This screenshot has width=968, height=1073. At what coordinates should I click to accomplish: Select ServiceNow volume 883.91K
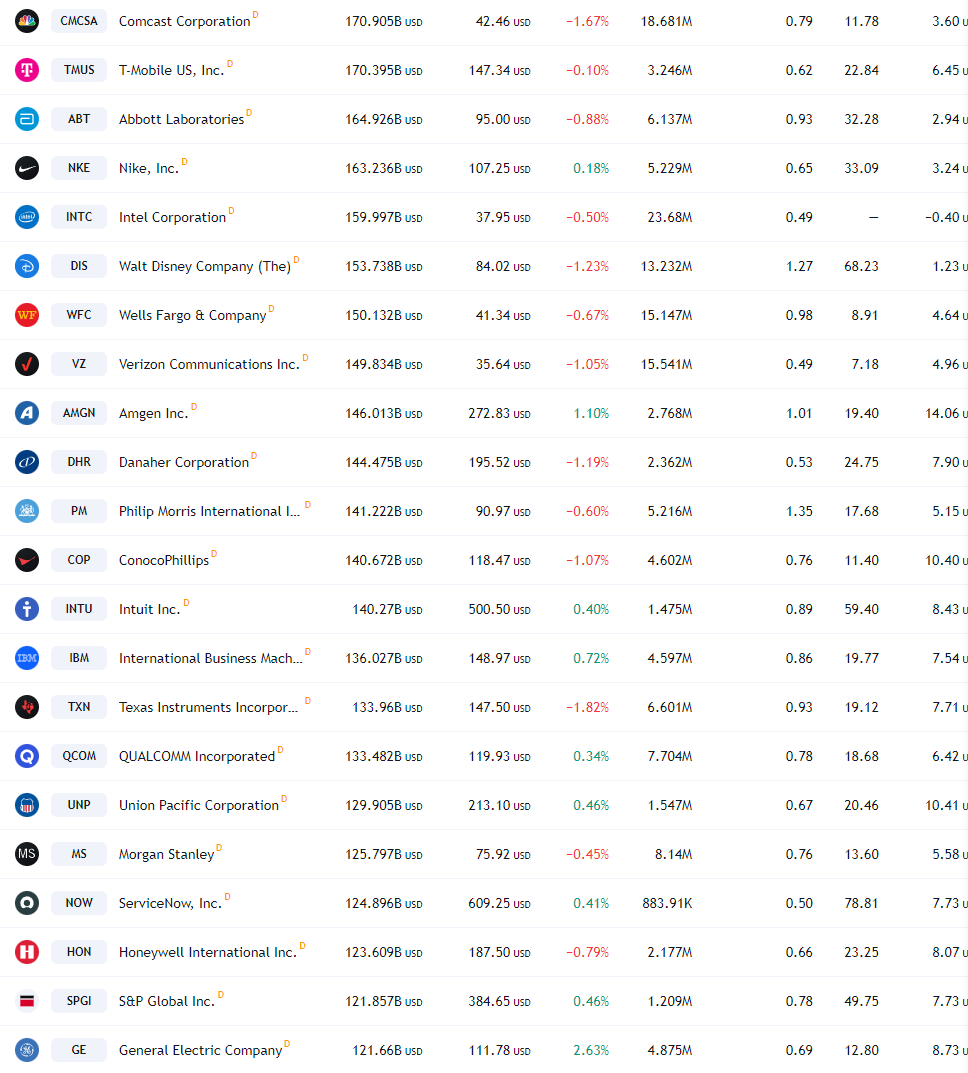coord(667,903)
